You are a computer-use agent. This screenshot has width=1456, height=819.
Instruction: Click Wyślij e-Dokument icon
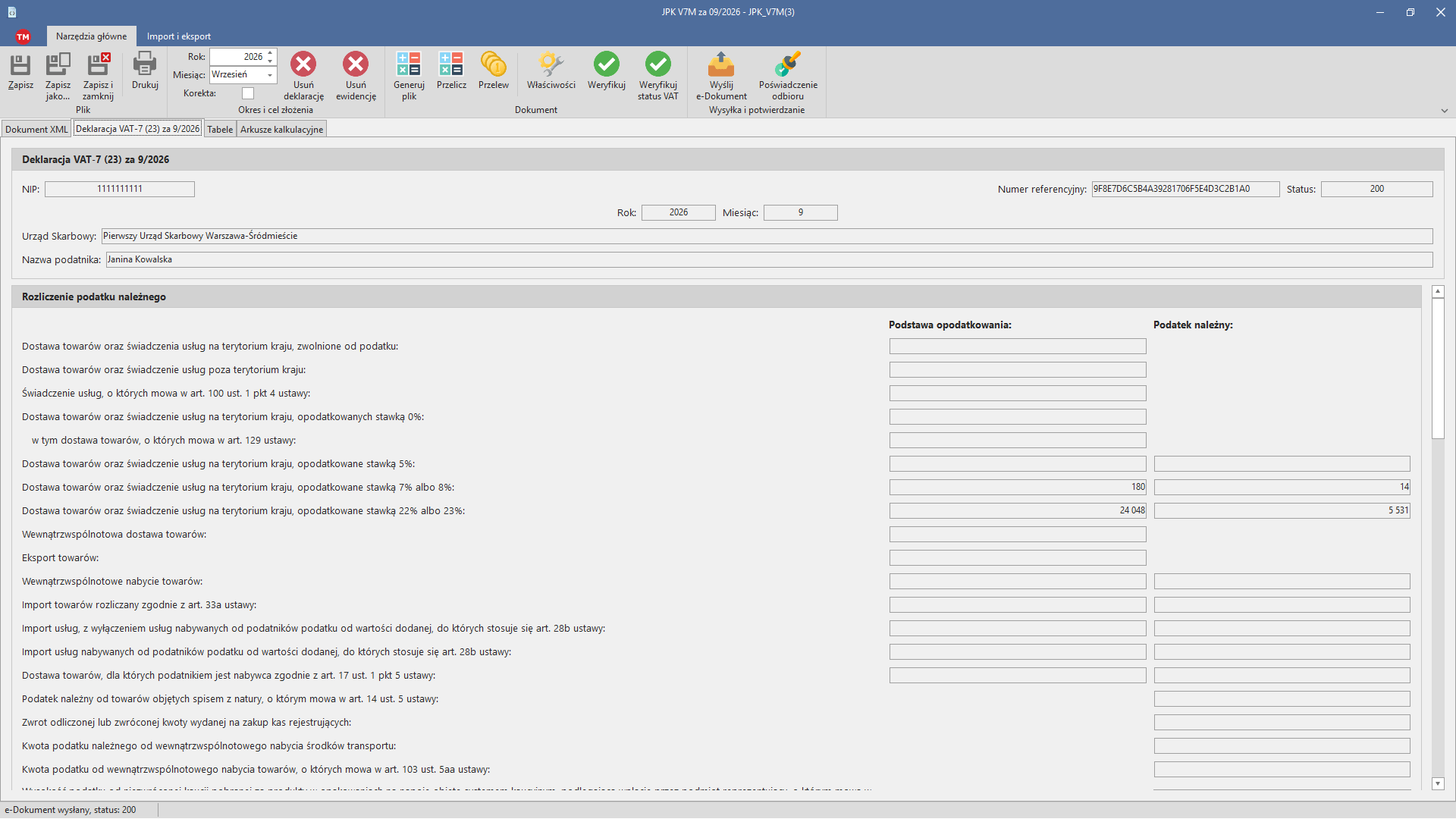[721, 64]
